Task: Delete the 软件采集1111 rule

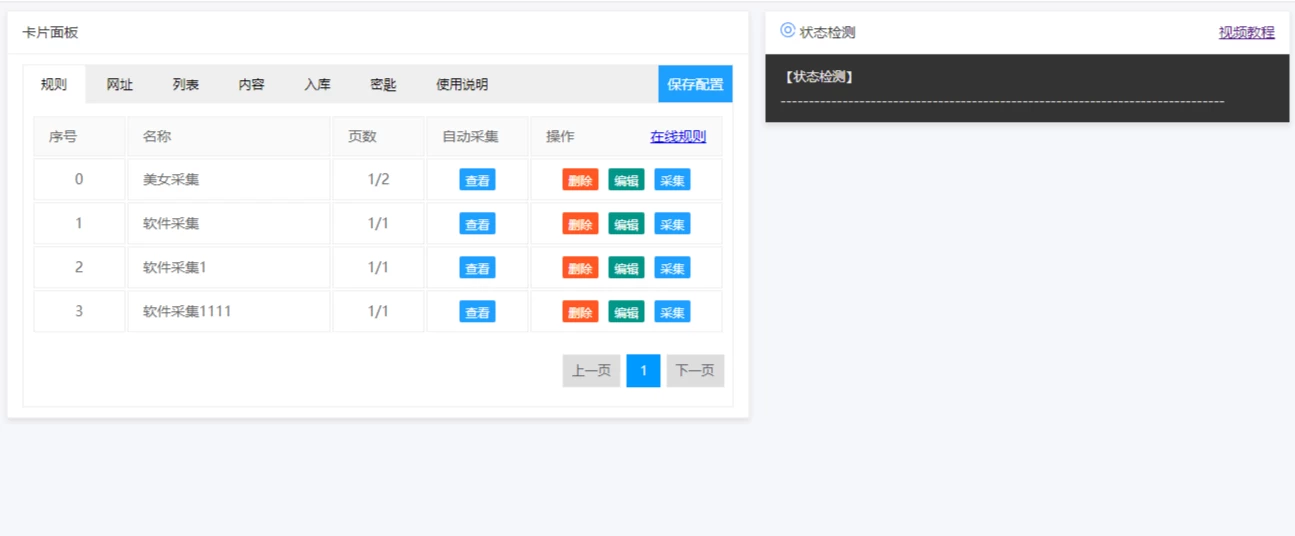Action: point(580,312)
